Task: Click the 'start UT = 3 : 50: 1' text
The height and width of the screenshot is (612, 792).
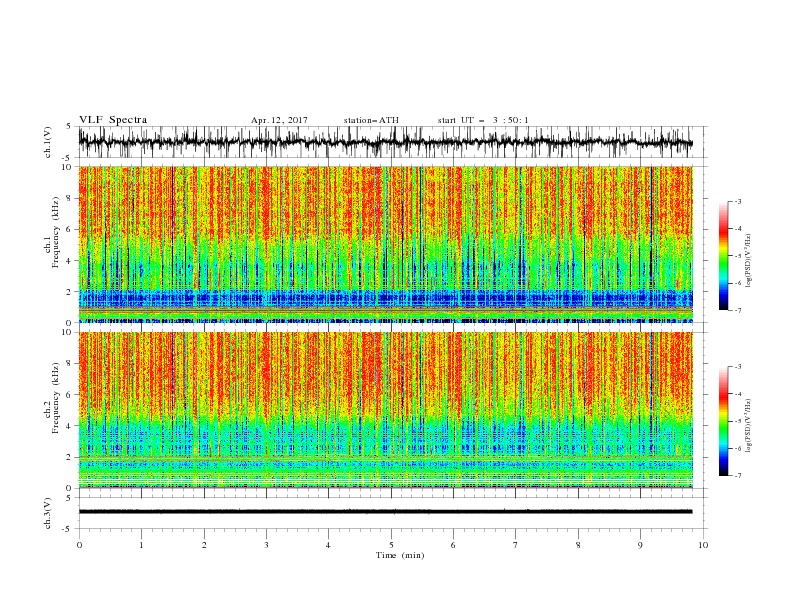Action: click(482, 120)
